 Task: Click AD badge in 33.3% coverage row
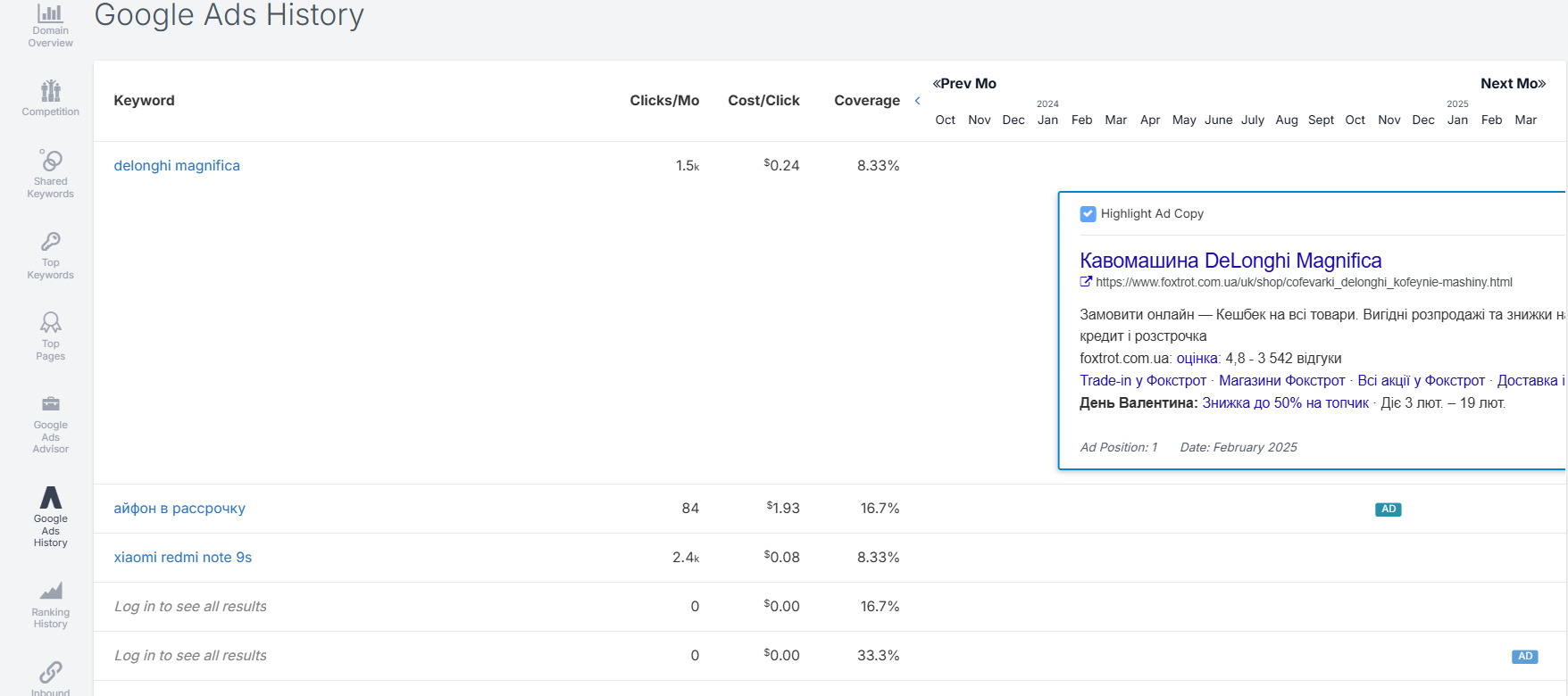(1525, 657)
